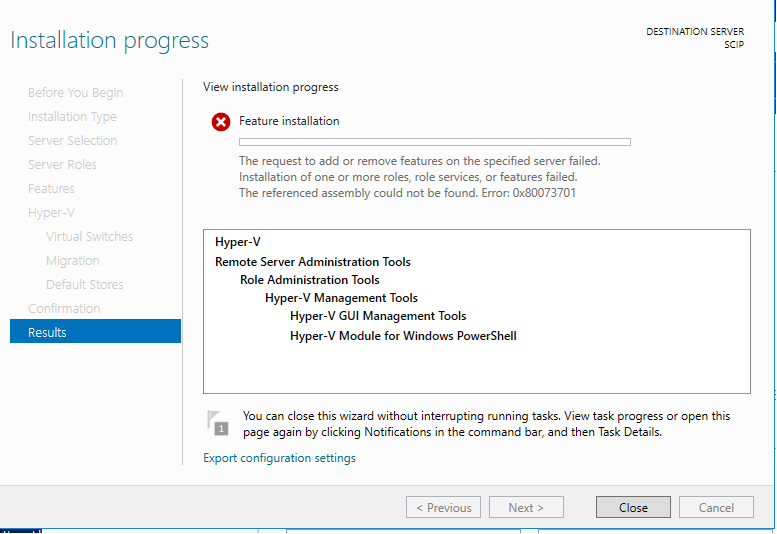Viewport: 777px width, 534px height.
Task: Select Remote Server Administration Tools entry
Action: (x=313, y=262)
